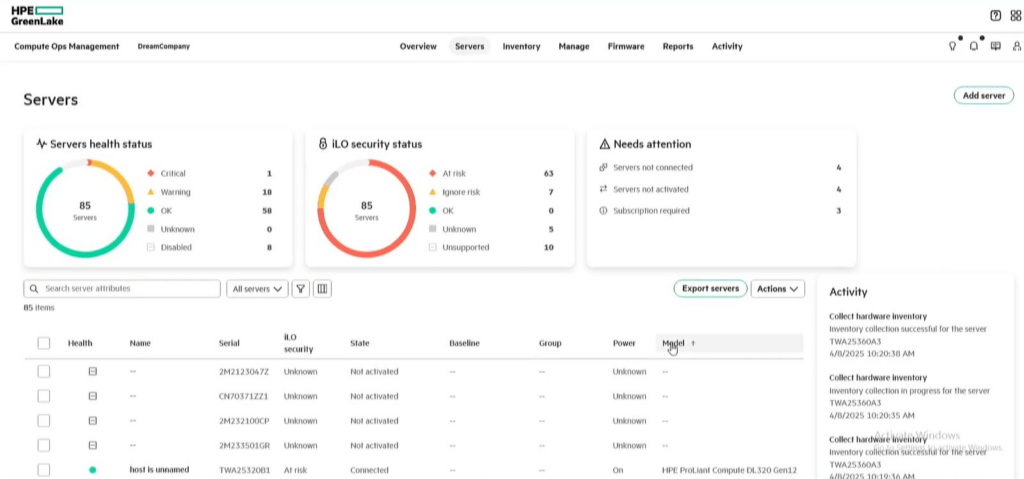Screen dimensions: 1024x479
Task: Click the Unsupported legend row
Action: 490,248
